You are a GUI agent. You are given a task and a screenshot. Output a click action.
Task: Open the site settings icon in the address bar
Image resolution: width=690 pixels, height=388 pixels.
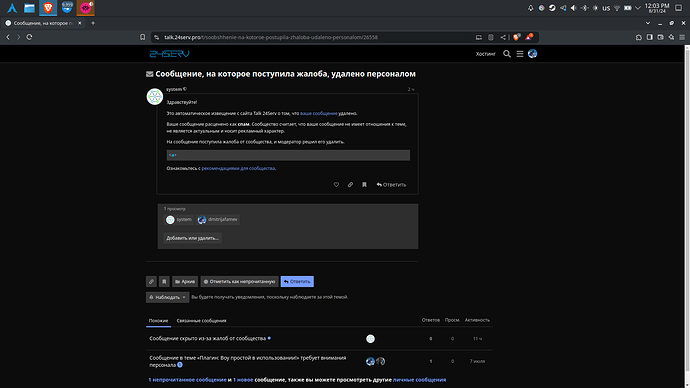pyautogui.click(x=156, y=37)
